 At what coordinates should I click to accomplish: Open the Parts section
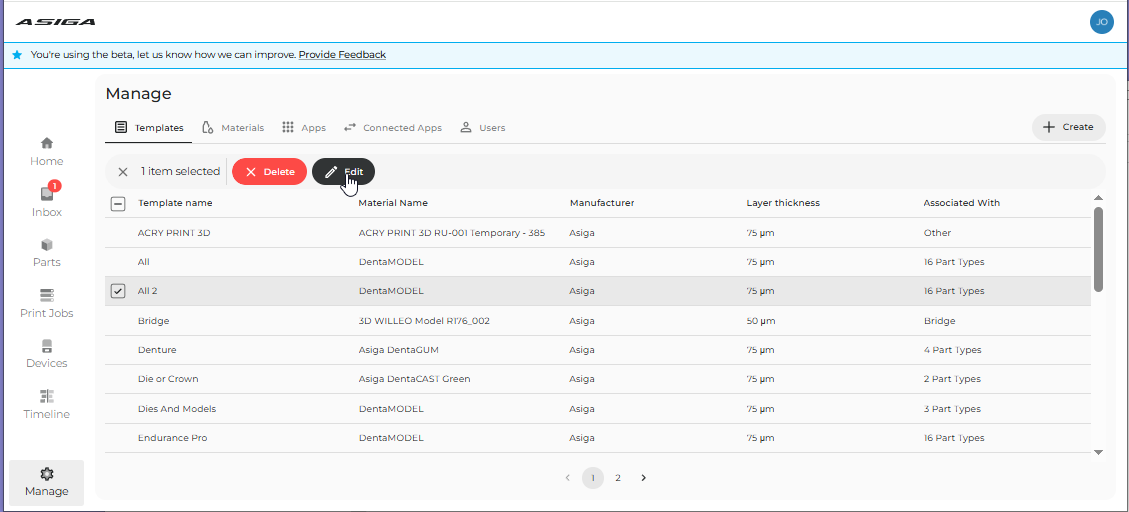tap(47, 253)
